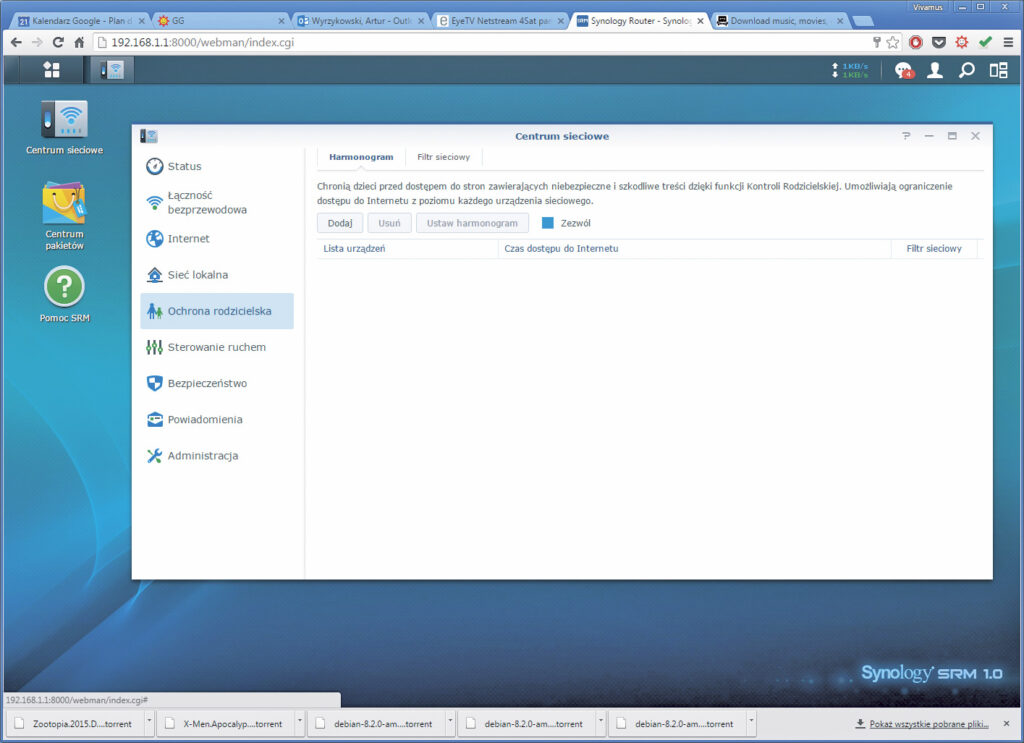
Task: Click the Dodaj button
Action: [x=340, y=223]
